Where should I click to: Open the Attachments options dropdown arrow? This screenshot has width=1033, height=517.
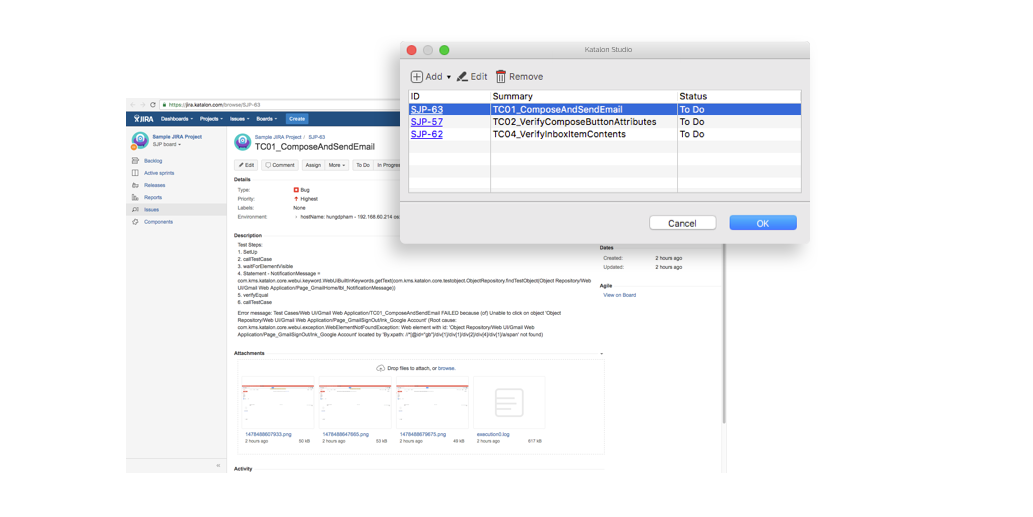pyautogui.click(x=601, y=354)
